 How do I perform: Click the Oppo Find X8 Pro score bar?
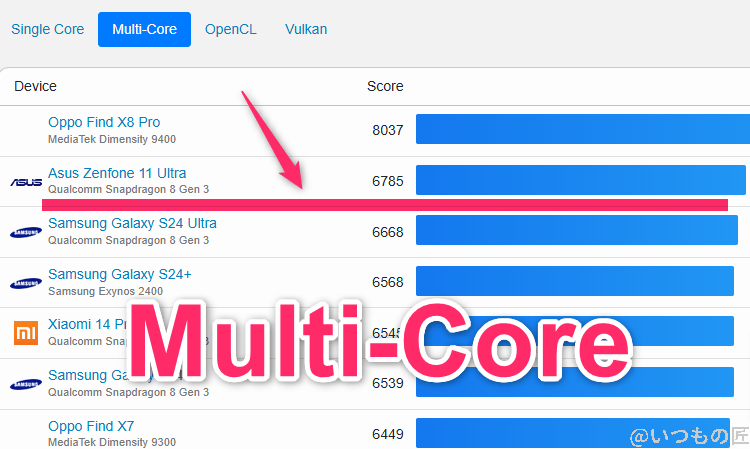pyautogui.click(x=582, y=130)
